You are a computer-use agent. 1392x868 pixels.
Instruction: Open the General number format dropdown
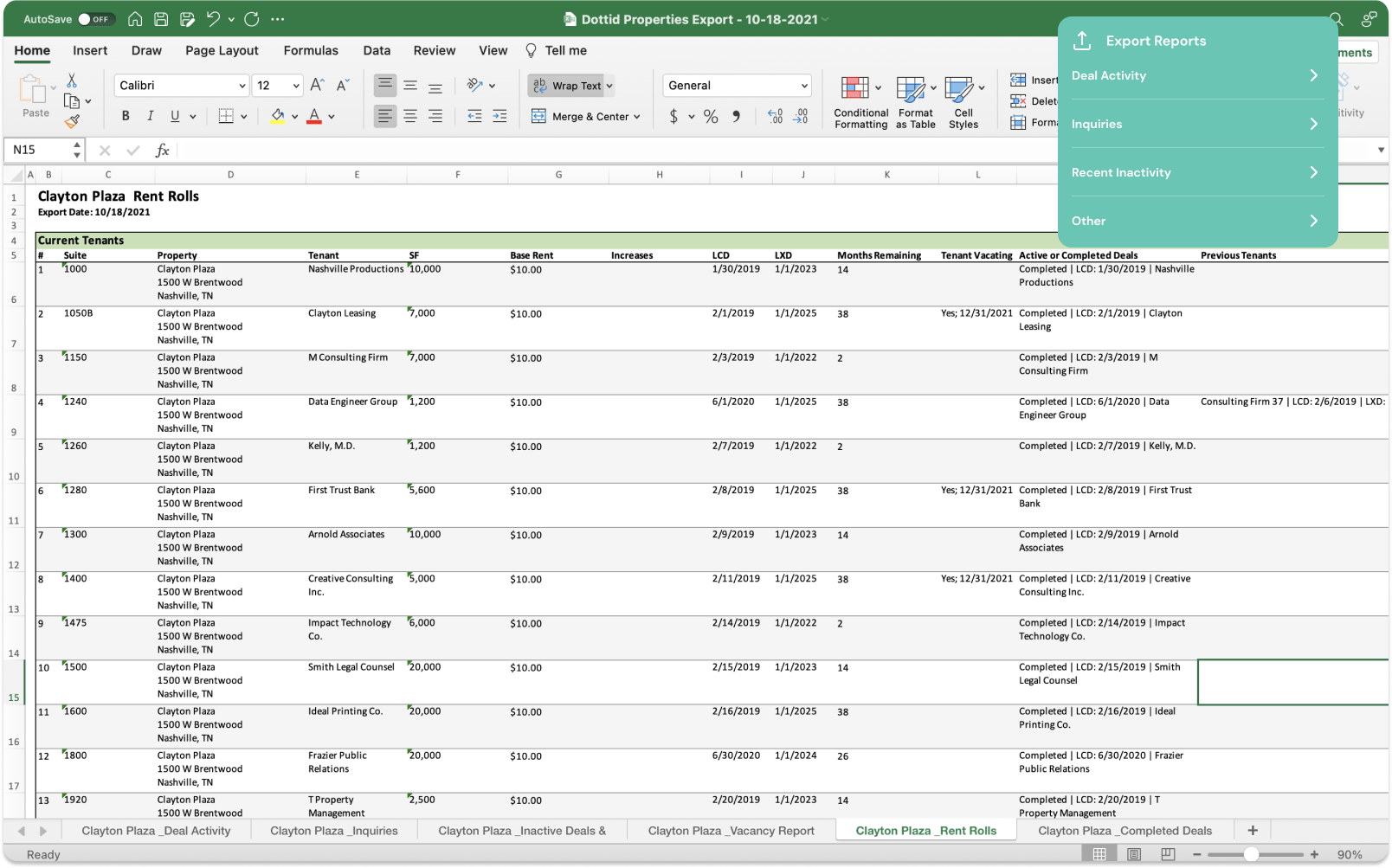[738, 86]
